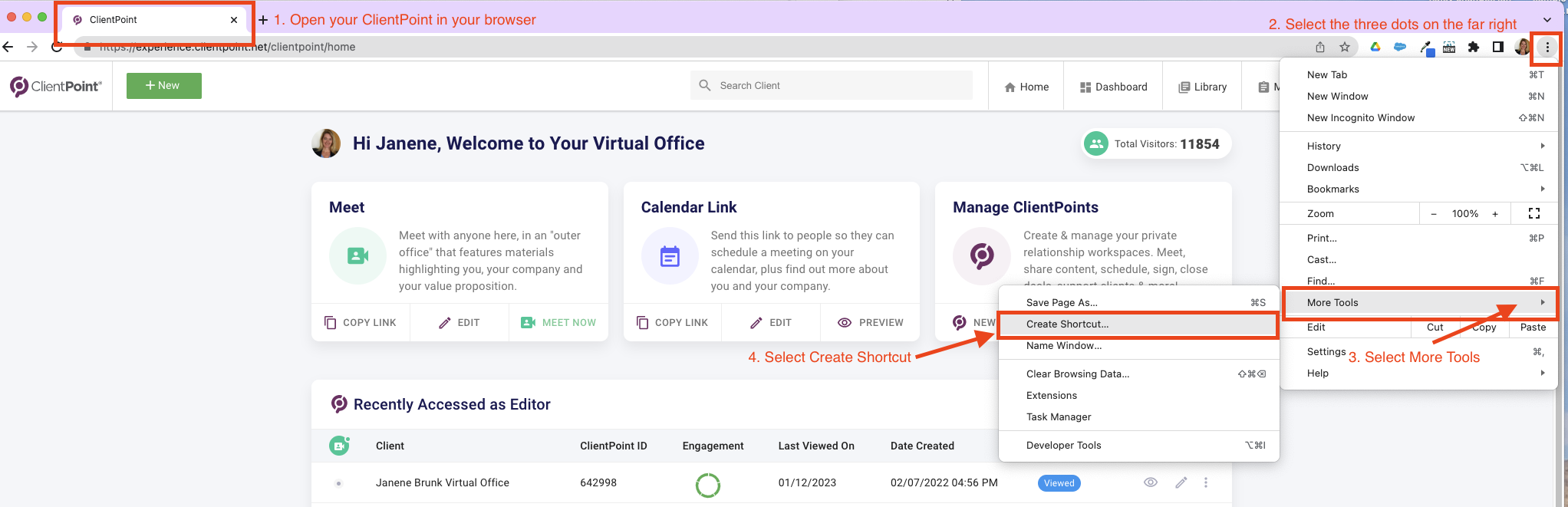The height and width of the screenshot is (507, 1568).
Task: Click PREVIEW in Calendar Link card
Action: pos(870,322)
